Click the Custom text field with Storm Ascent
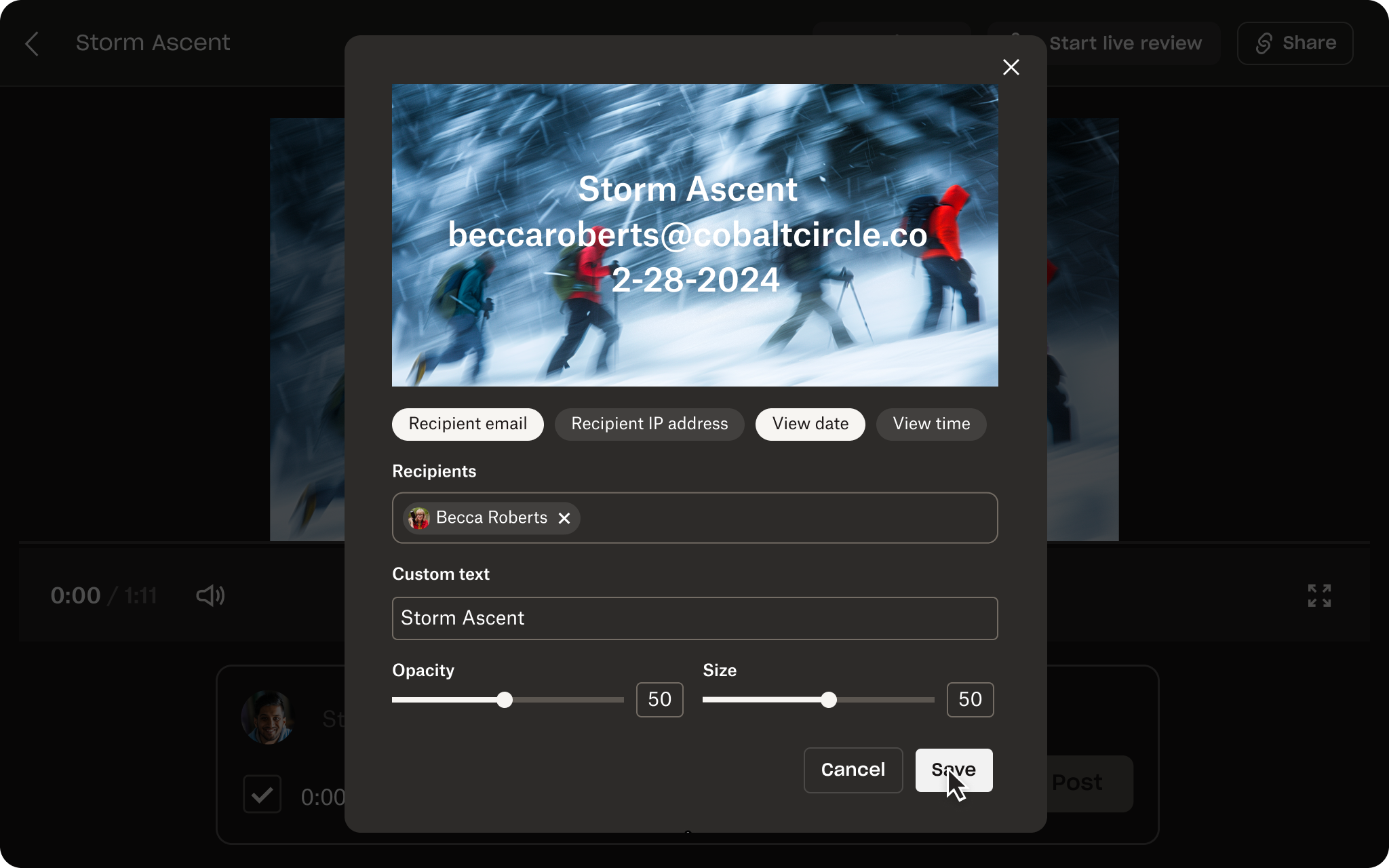This screenshot has height=868, width=1389. 694,618
